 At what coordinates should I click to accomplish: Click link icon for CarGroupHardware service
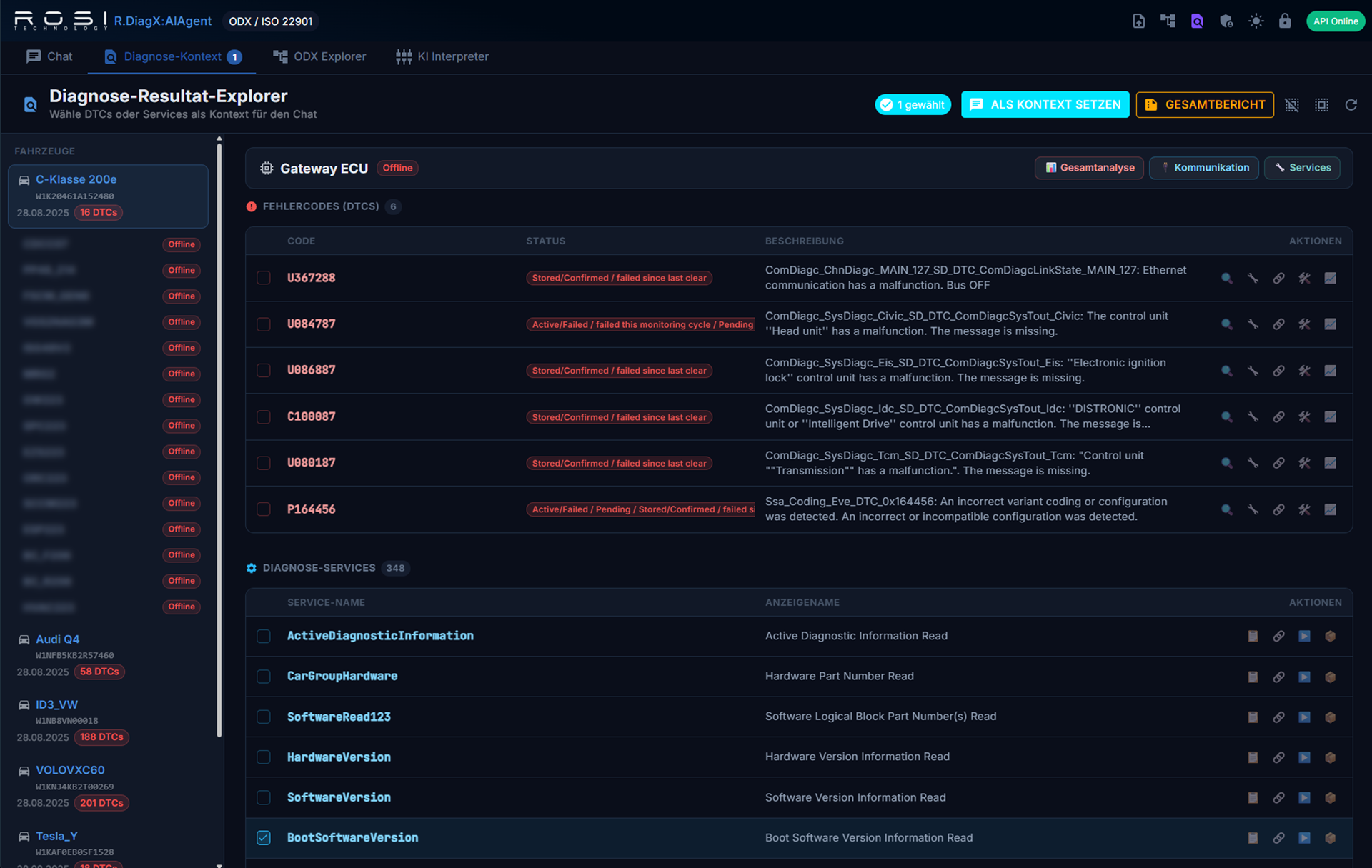[x=1278, y=677]
